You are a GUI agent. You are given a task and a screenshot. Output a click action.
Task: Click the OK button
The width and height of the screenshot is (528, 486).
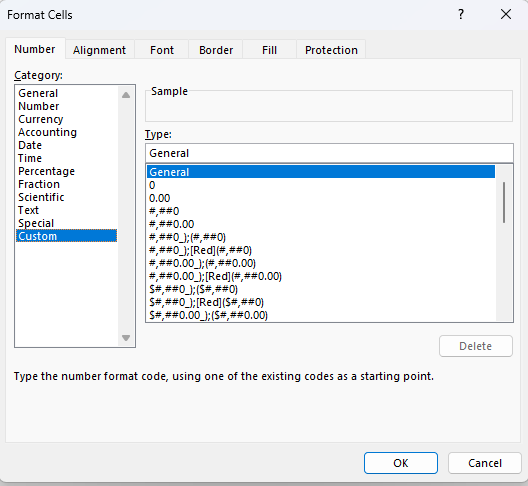tap(401, 463)
